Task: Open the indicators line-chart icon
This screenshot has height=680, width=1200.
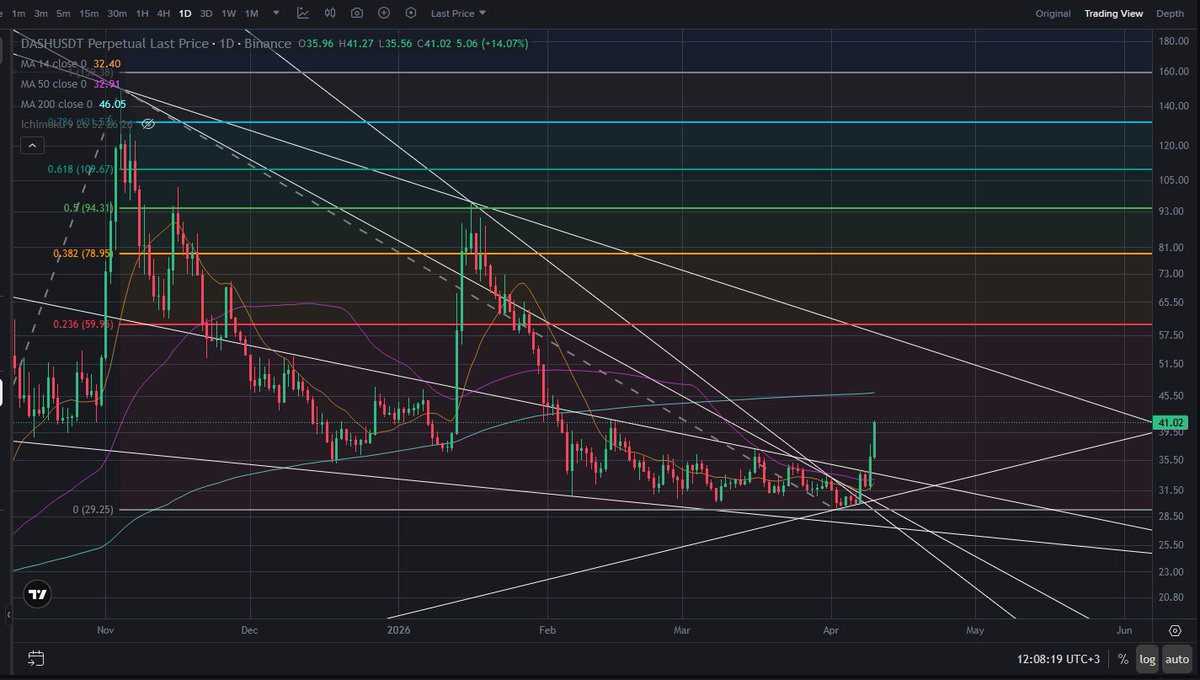Action: (x=303, y=14)
